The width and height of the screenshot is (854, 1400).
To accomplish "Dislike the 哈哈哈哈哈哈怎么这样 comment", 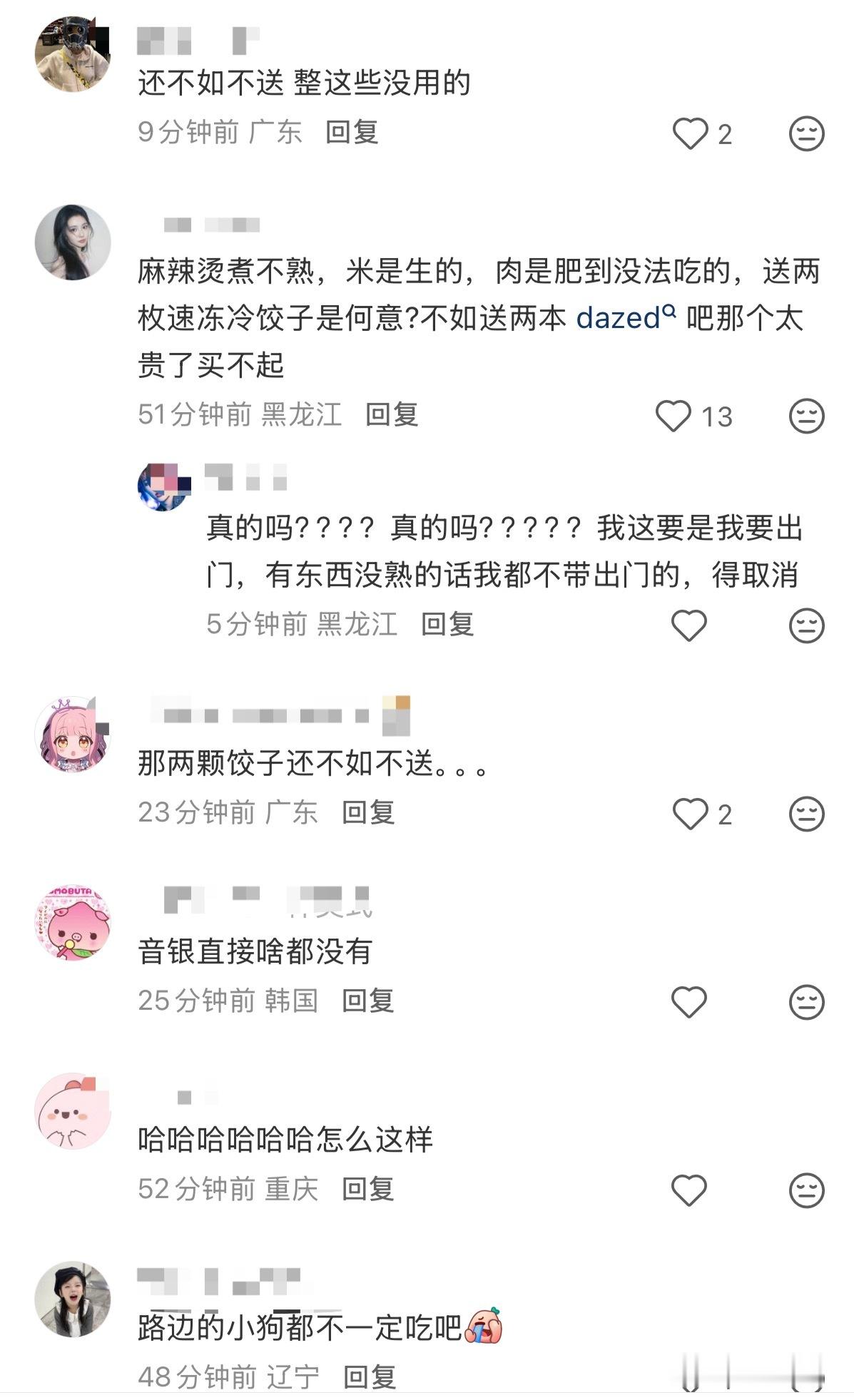I will 807,1190.
